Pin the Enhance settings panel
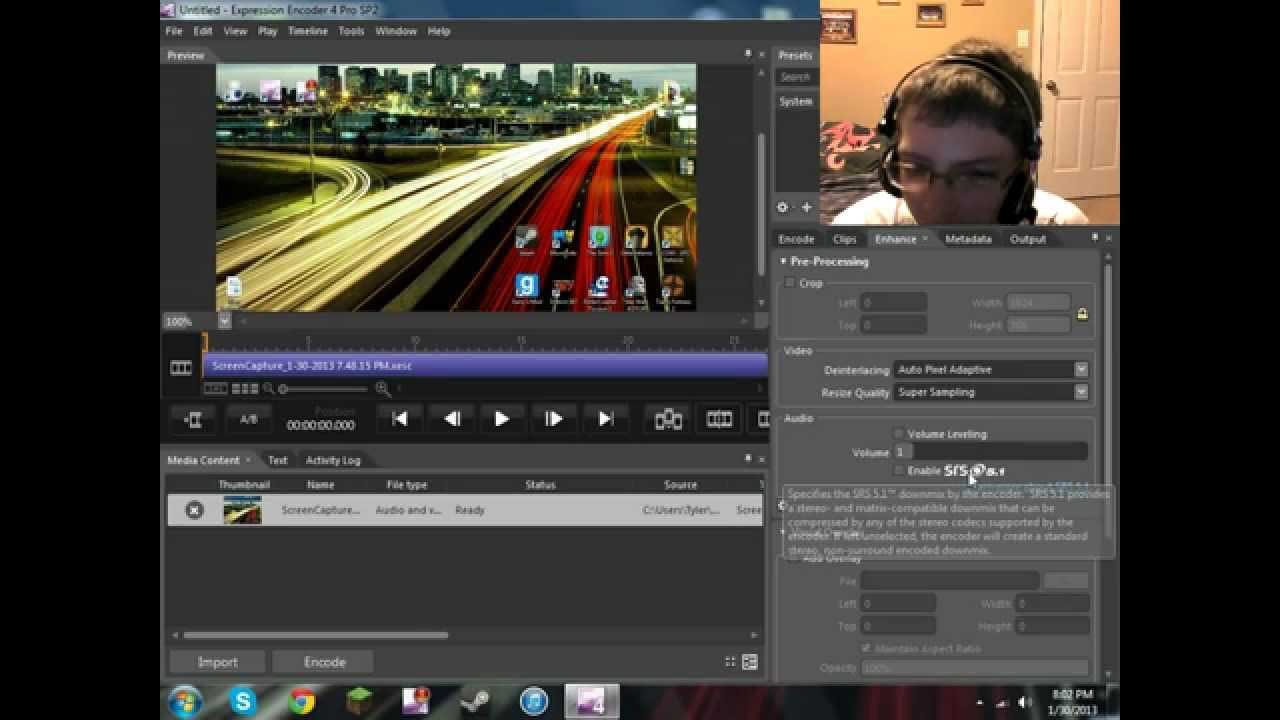Image resolution: width=1280 pixels, height=720 pixels. 1094,238
